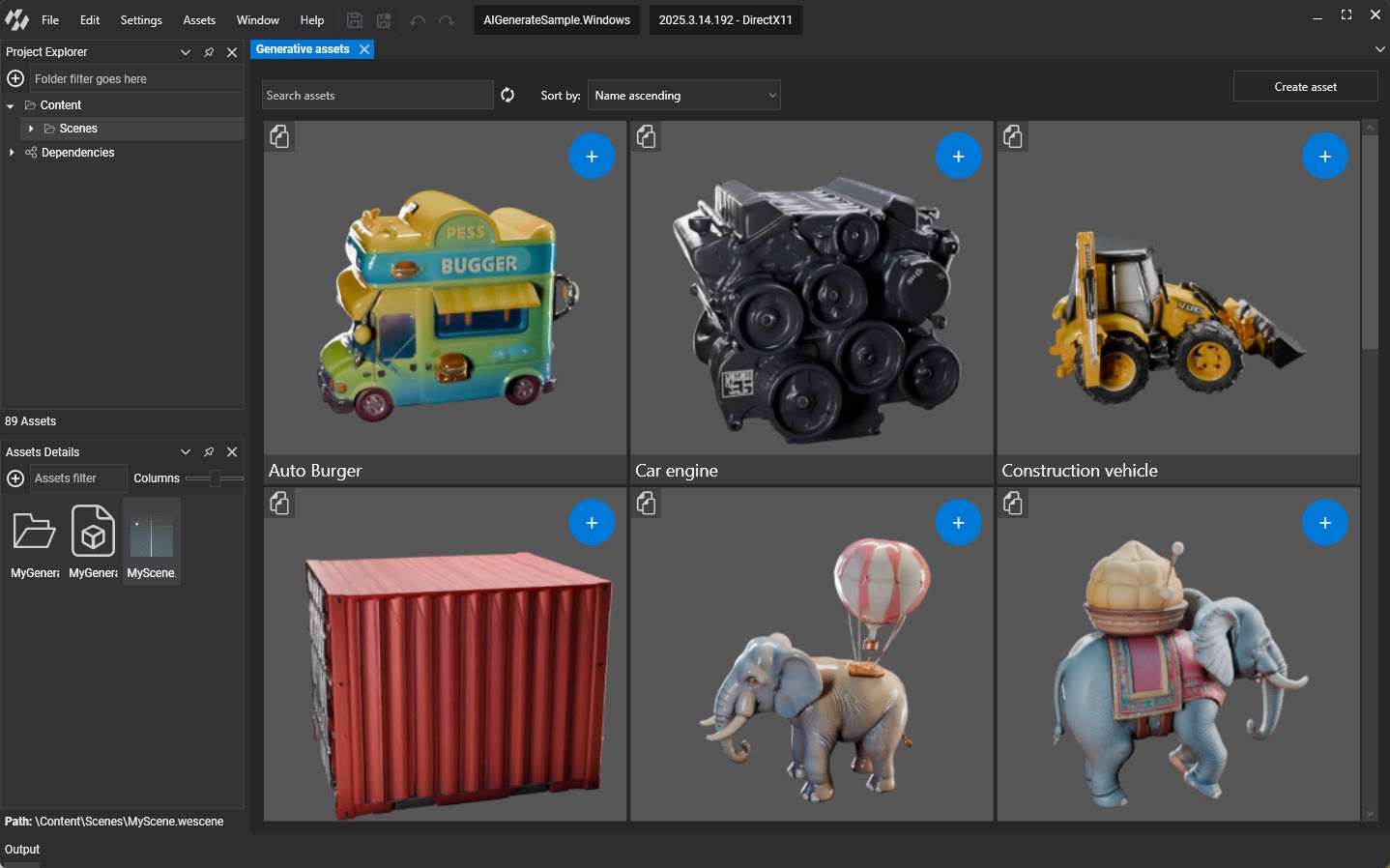Click copy icon on Construction vehicle card
The width and height of the screenshot is (1390, 868).
tap(1013, 137)
